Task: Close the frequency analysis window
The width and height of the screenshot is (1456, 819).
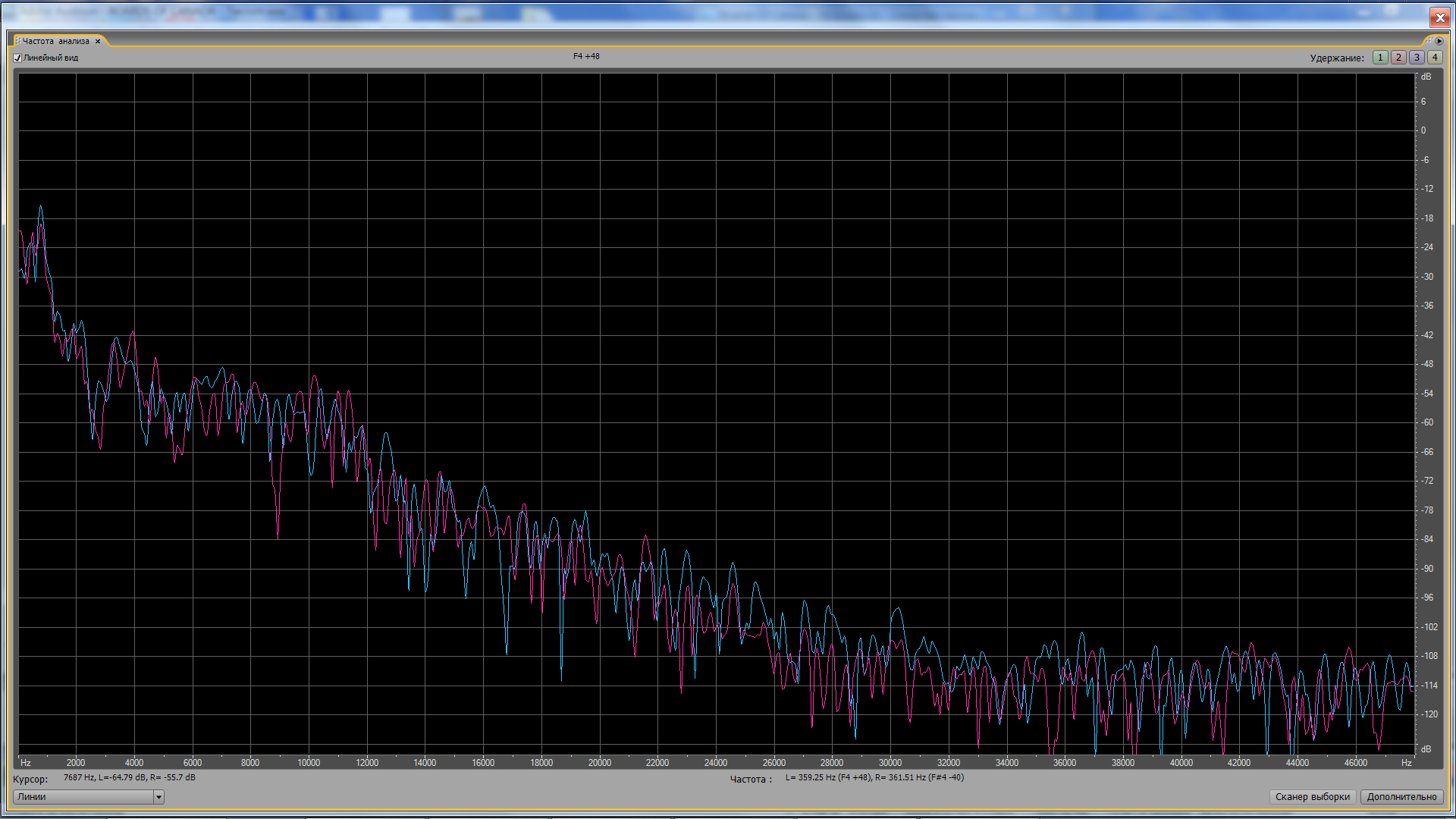Action: (x=1439, y=17)
